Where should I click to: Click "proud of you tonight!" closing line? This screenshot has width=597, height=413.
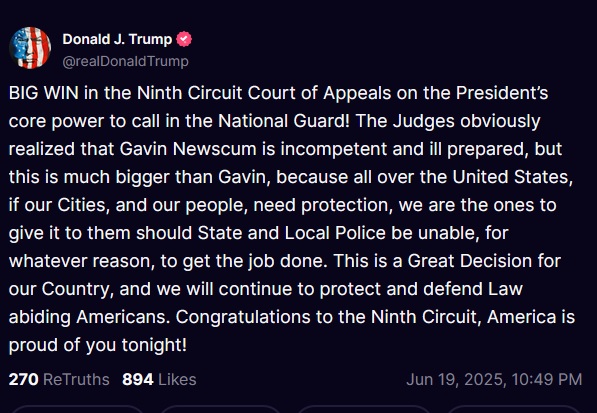pos(98,345)
